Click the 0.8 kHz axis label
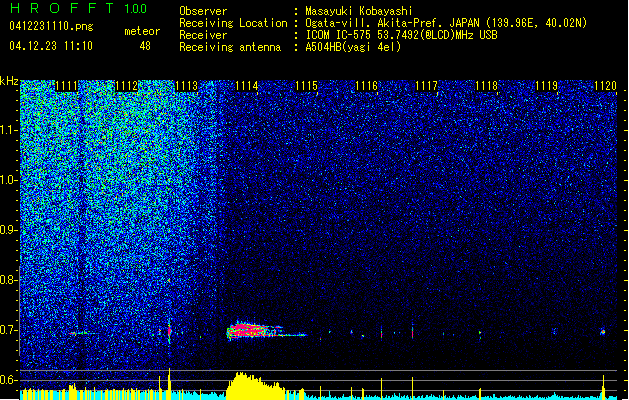The width and height of the screenshot is (629, 400). tap(9, 280)
